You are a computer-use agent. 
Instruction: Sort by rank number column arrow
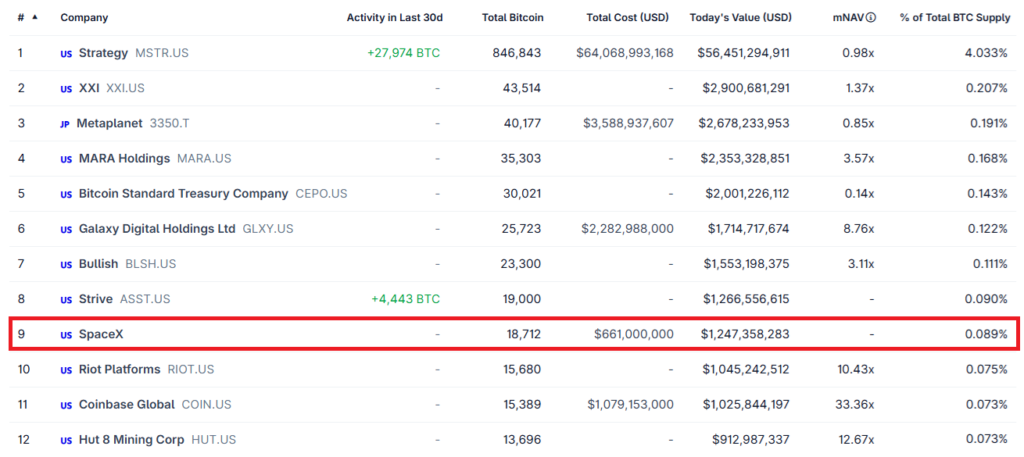click(35, 18)
